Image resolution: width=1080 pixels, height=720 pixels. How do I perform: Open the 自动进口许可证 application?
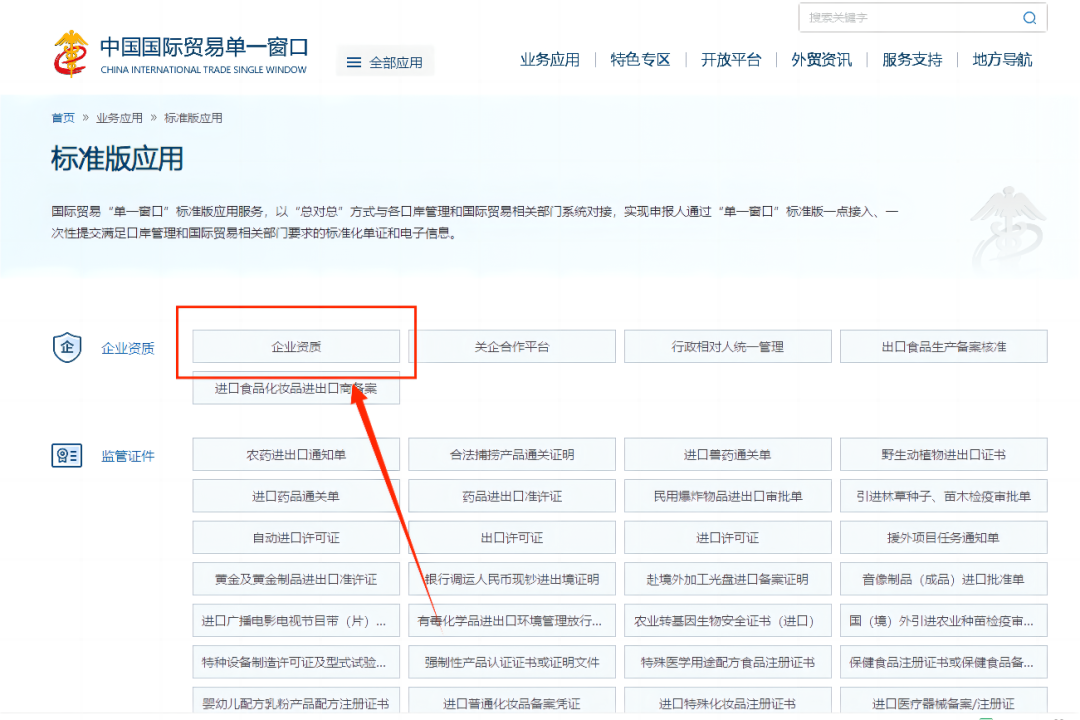296,537
